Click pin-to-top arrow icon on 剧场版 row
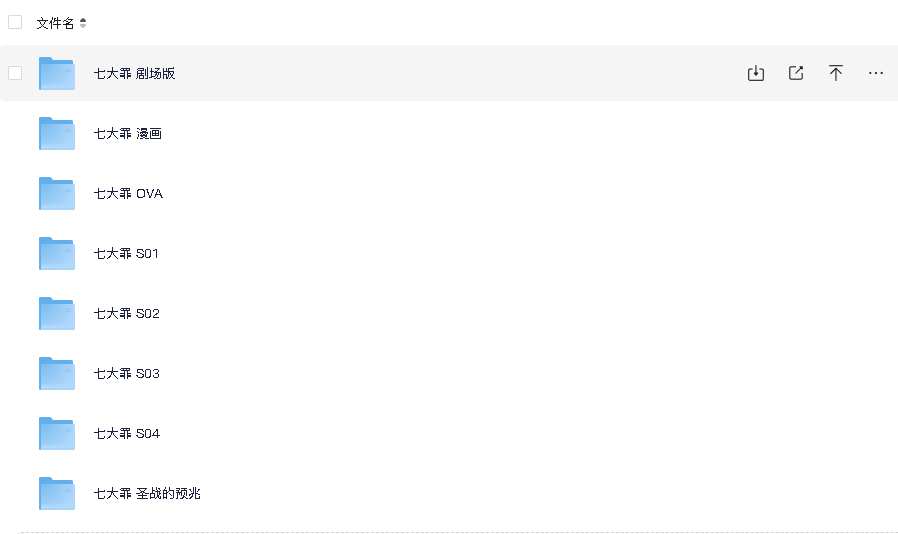Viewport: 898px width, 534px height. [x=836, y=73]
